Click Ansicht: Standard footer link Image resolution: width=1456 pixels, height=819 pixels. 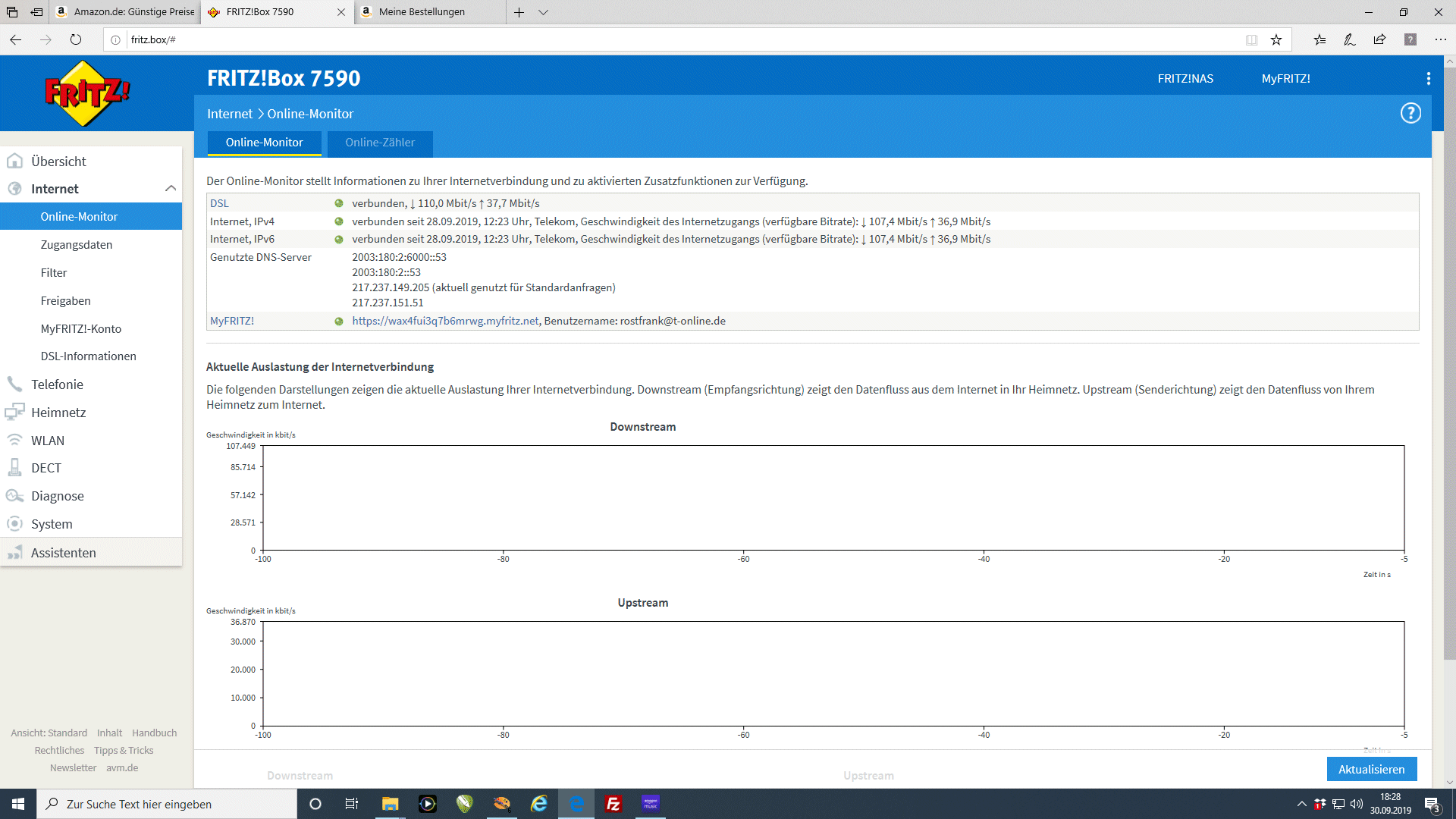click(x=49, y=733)
